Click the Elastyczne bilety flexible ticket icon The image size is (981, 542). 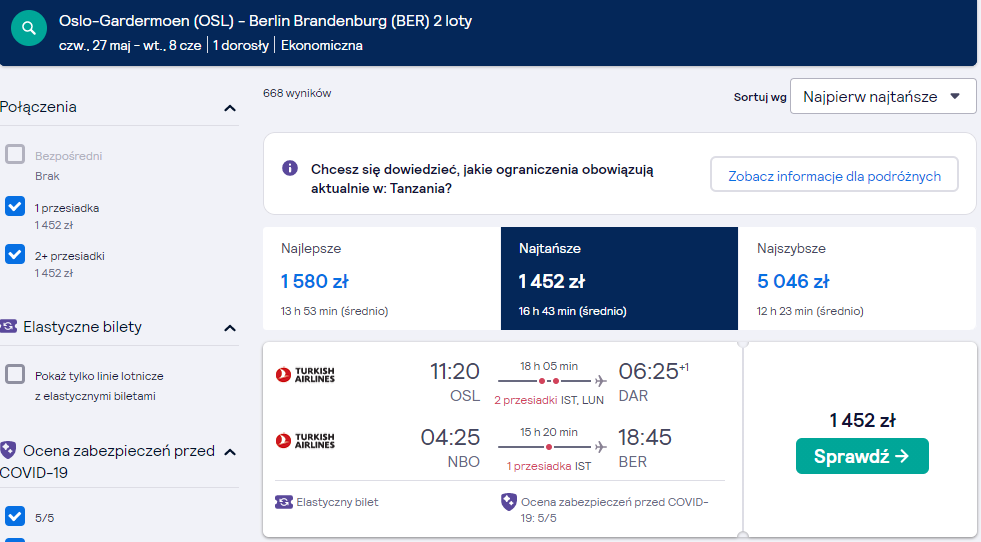pyautogui.click(x=8, y=326)
